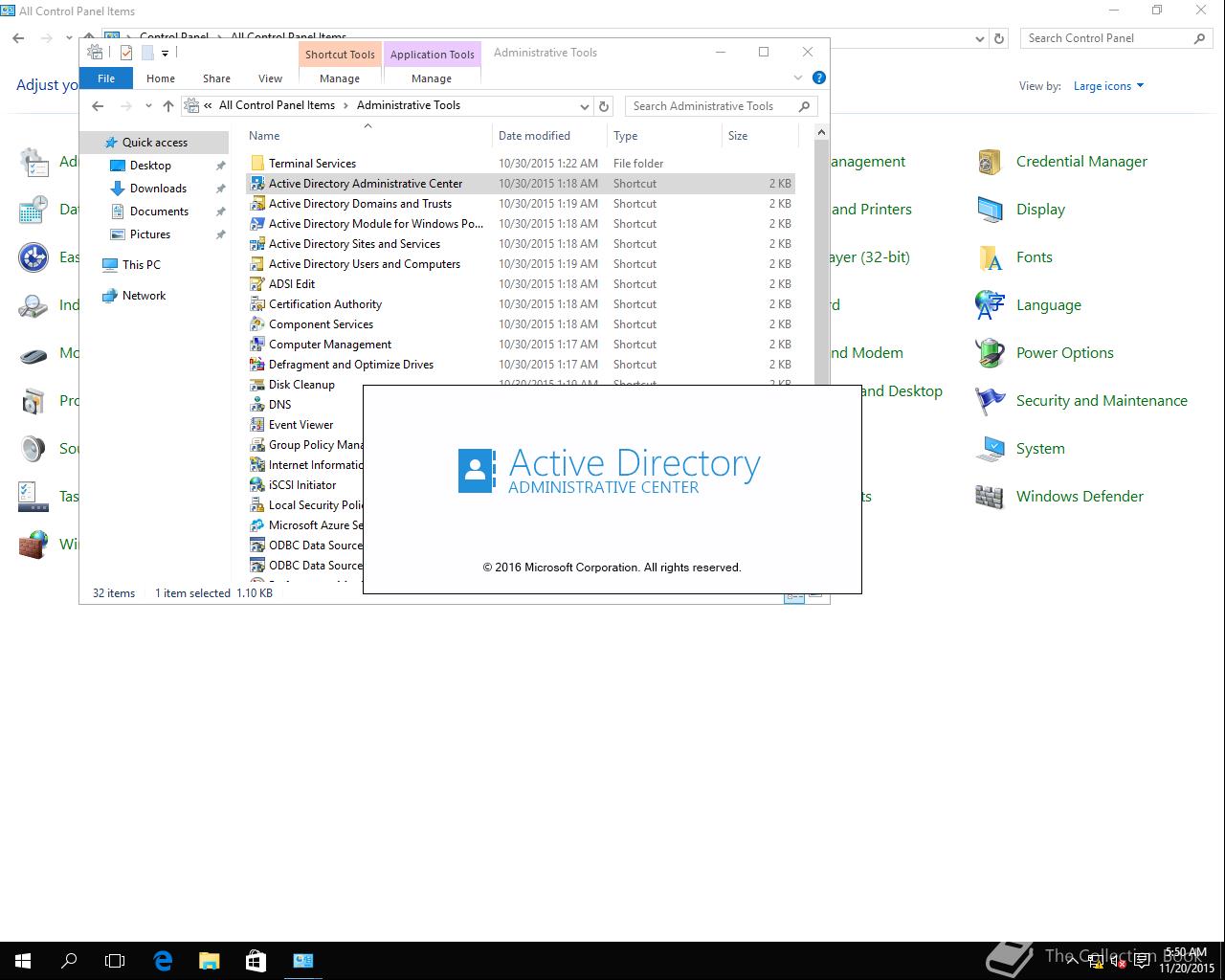
Task: Click Component Services shortcut icon
Action: (x=257, y=324)
